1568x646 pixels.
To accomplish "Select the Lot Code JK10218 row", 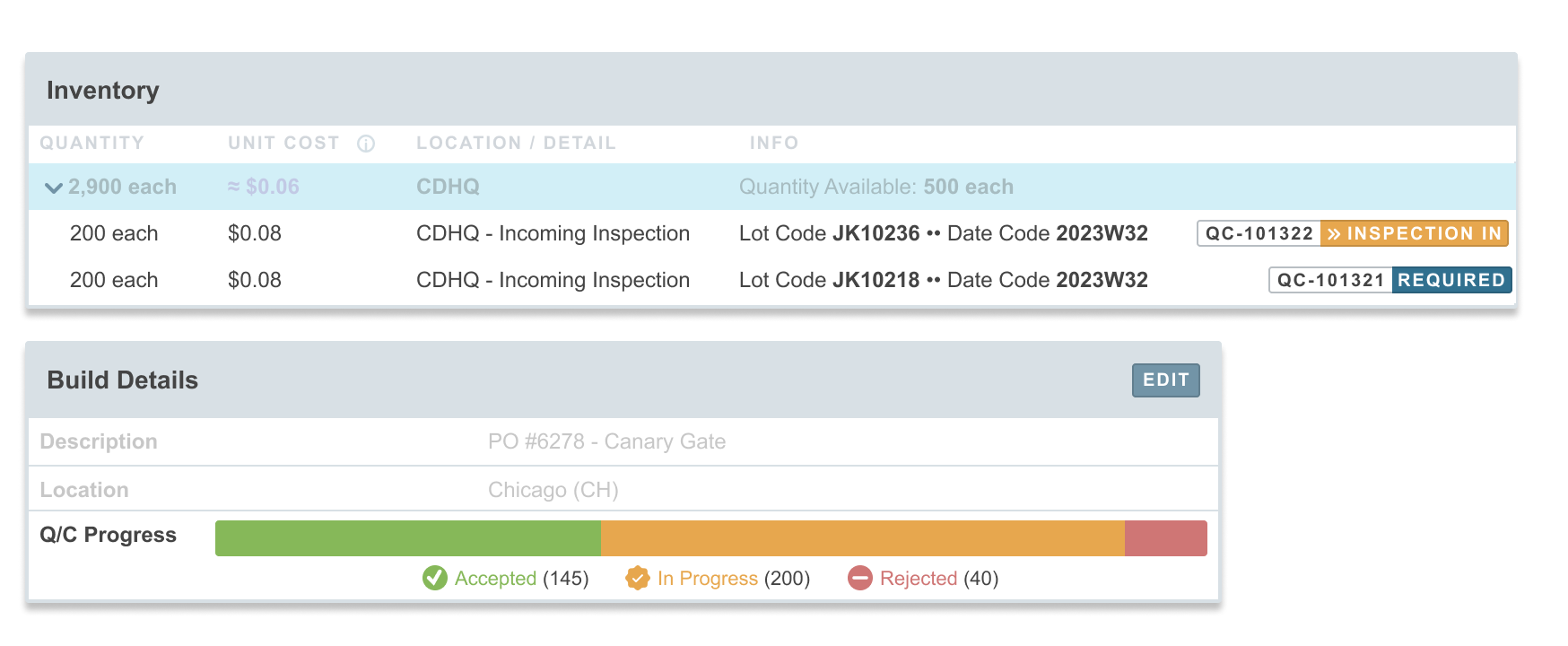I will (772, 280).
